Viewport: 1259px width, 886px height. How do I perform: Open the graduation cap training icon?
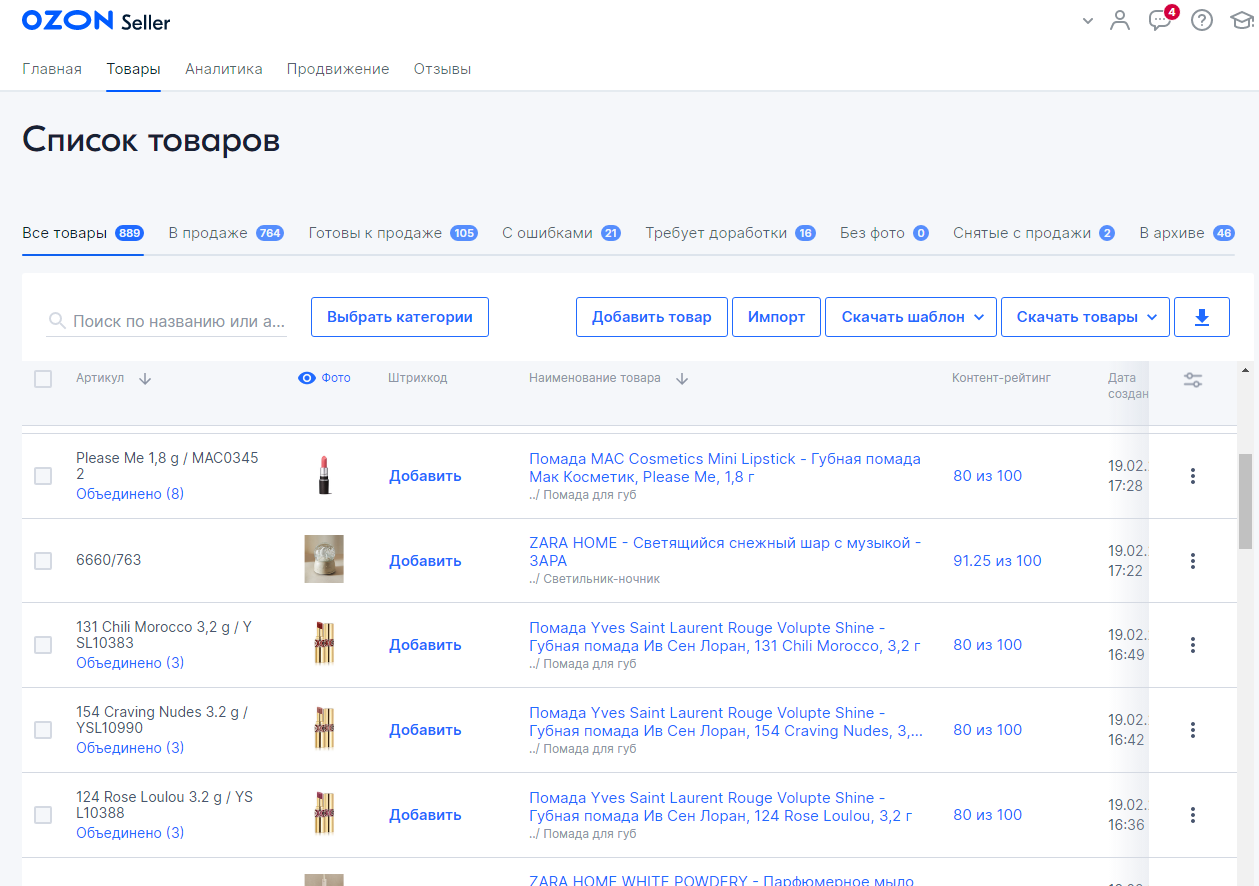1243,20
